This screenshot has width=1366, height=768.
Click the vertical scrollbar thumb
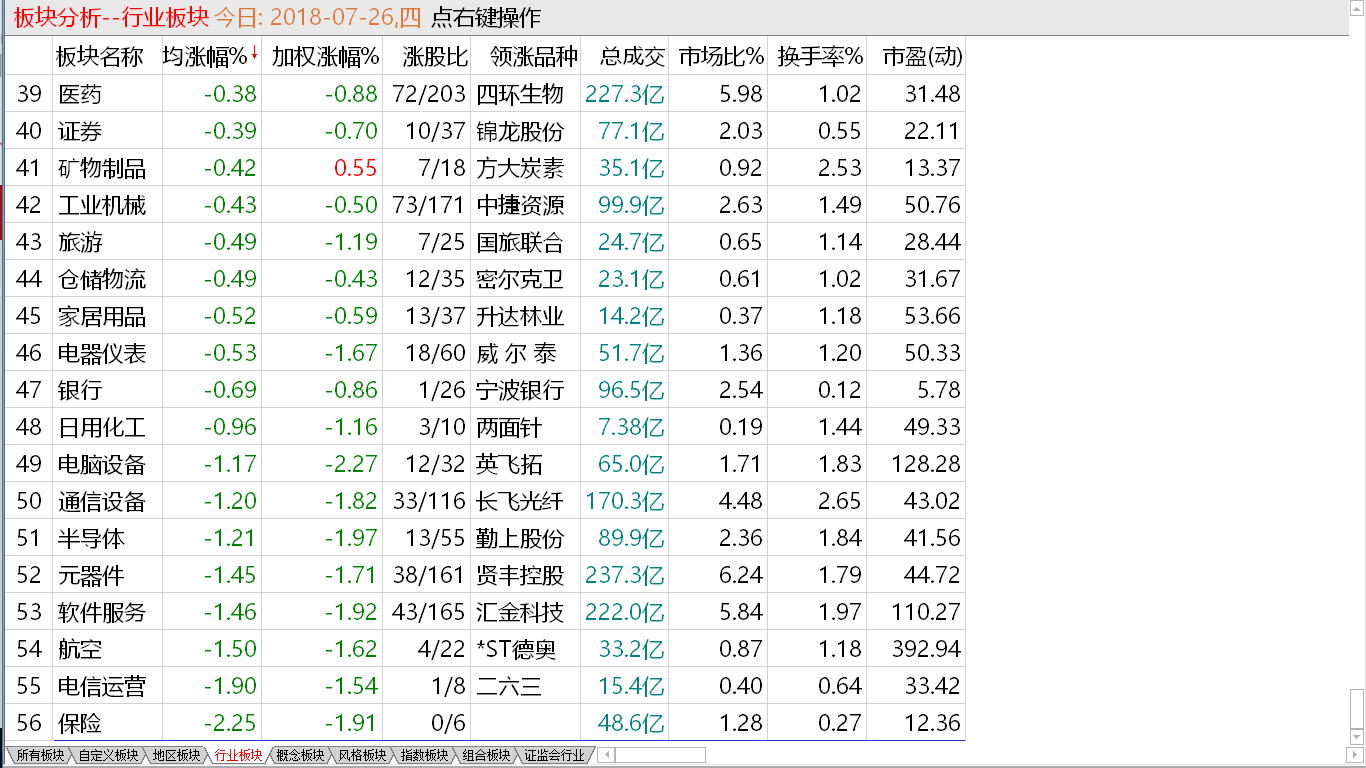[x=1357, y=709]
